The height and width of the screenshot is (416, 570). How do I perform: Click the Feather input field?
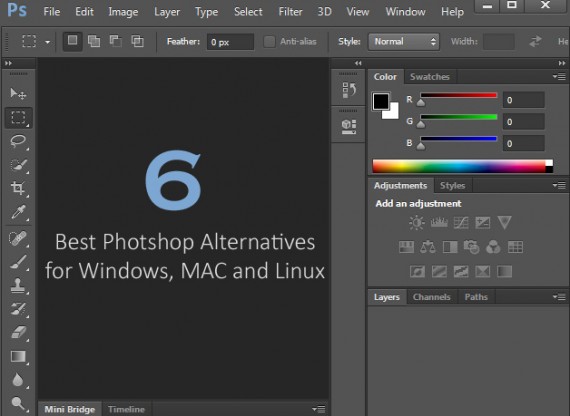230,42
